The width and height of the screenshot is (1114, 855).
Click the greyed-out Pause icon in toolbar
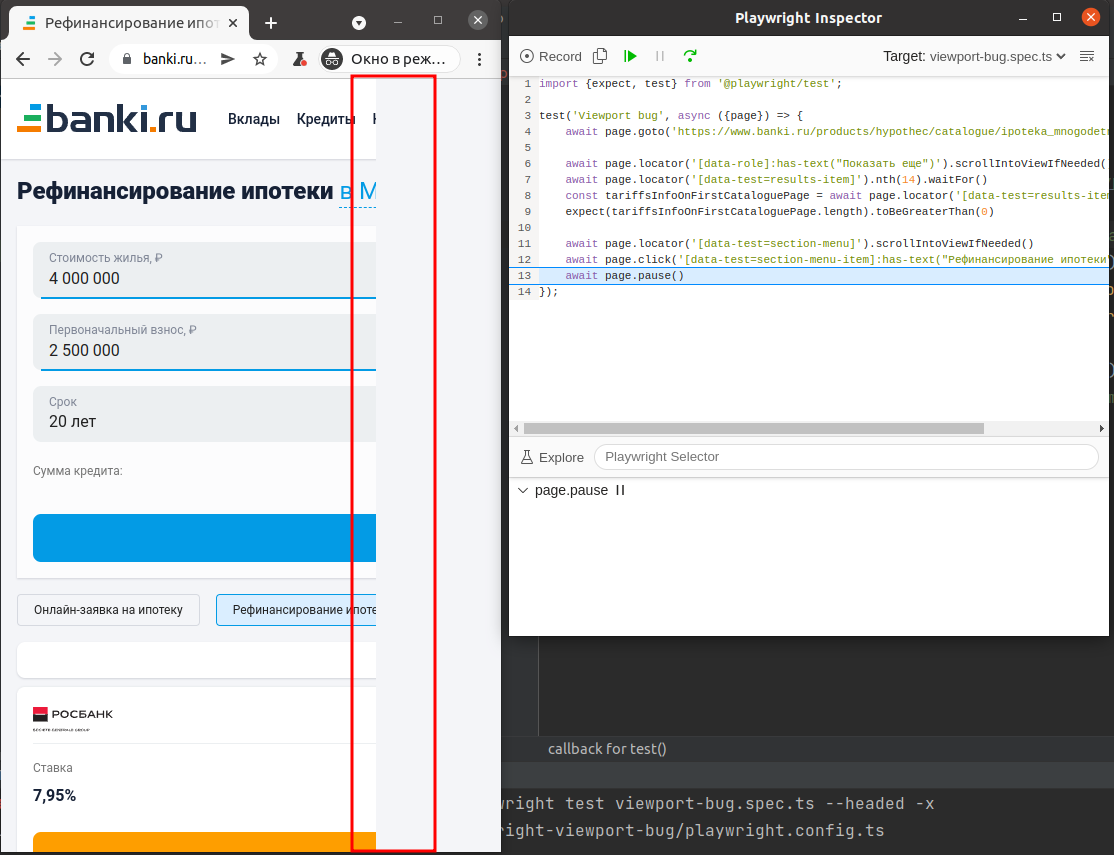(659, 57)
